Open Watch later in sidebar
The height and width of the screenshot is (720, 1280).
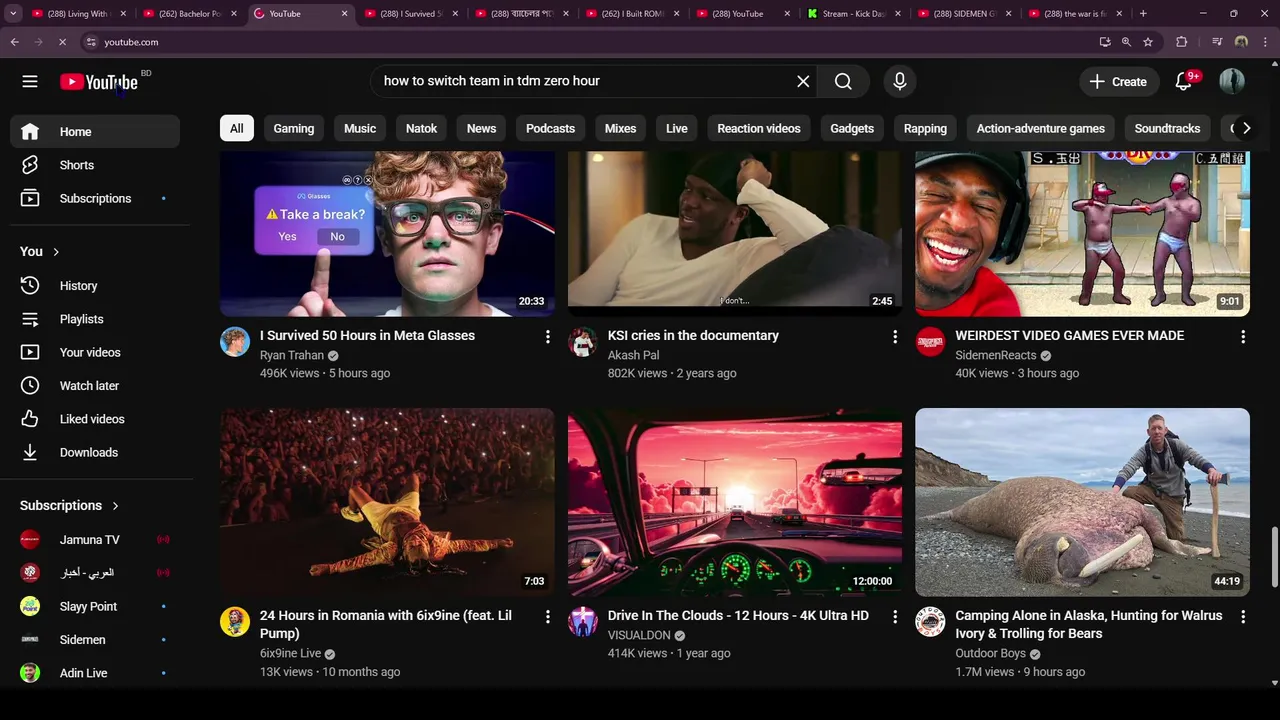tap(95, 385)
